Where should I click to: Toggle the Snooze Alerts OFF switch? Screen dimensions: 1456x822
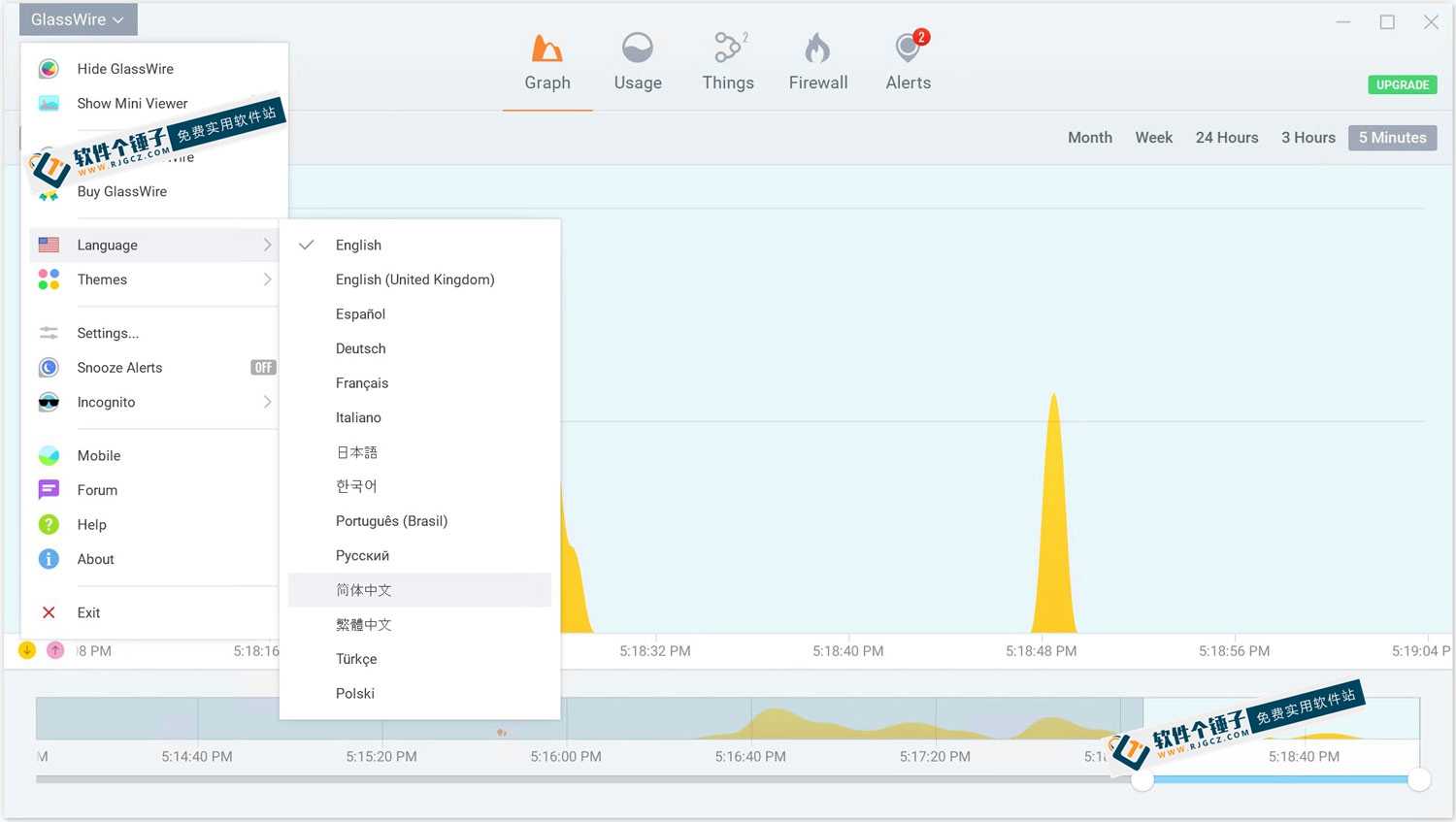point(263,368)
